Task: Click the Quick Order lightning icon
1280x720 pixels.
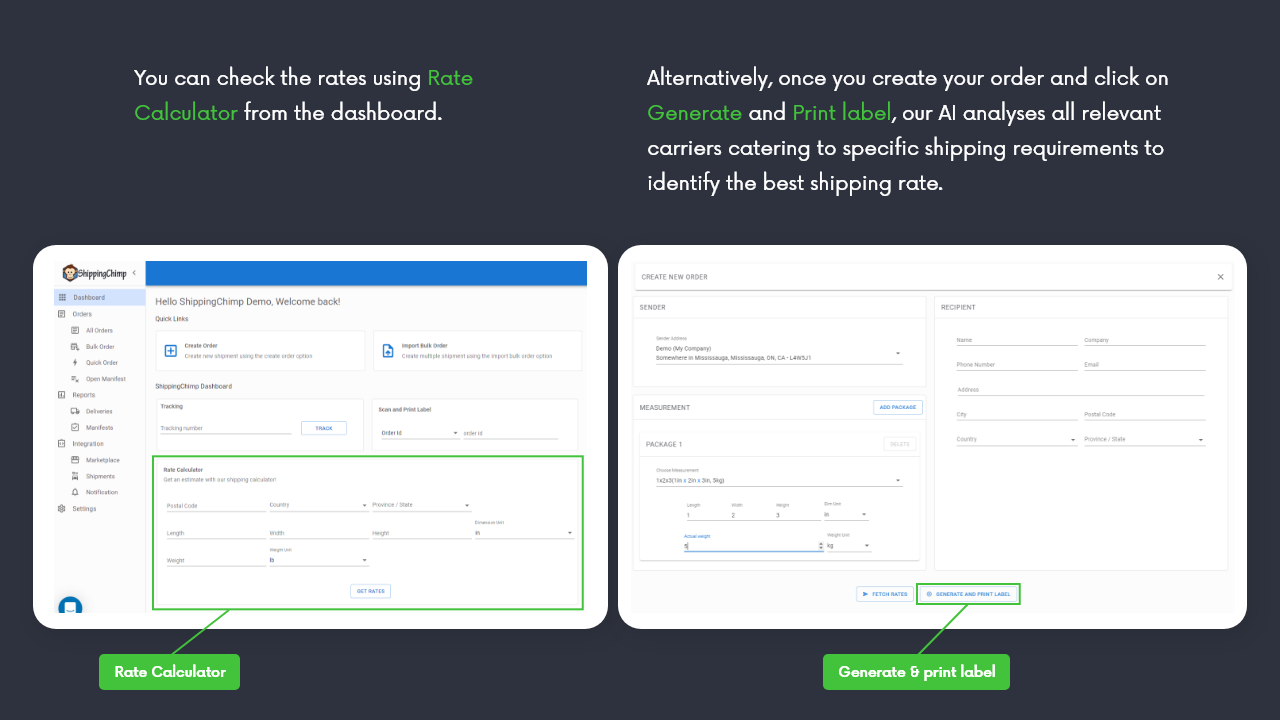Action: 75,362
